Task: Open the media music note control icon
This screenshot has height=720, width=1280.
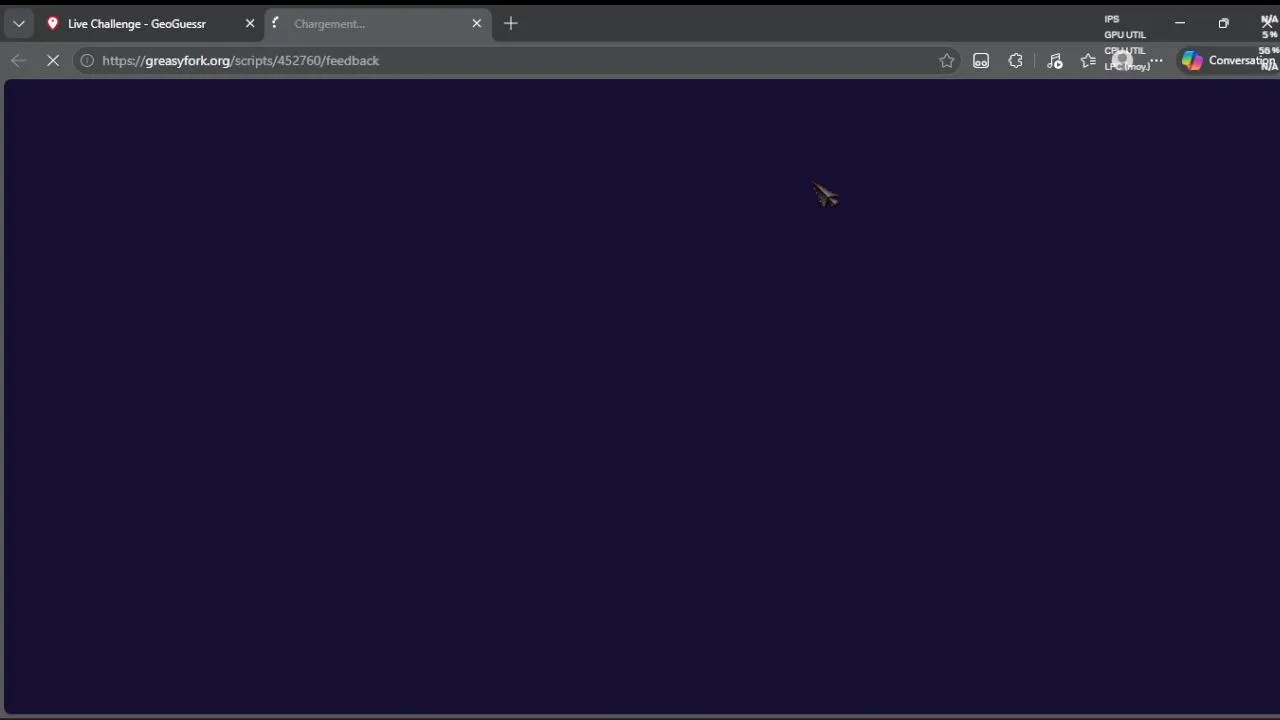Action: (1054, 60)
